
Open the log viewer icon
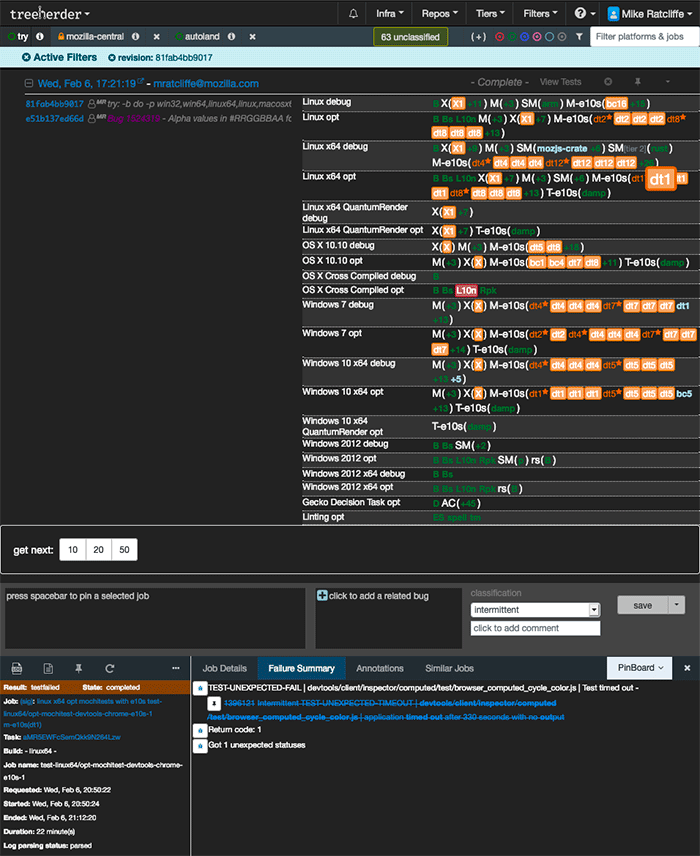[x=17, y=668]
